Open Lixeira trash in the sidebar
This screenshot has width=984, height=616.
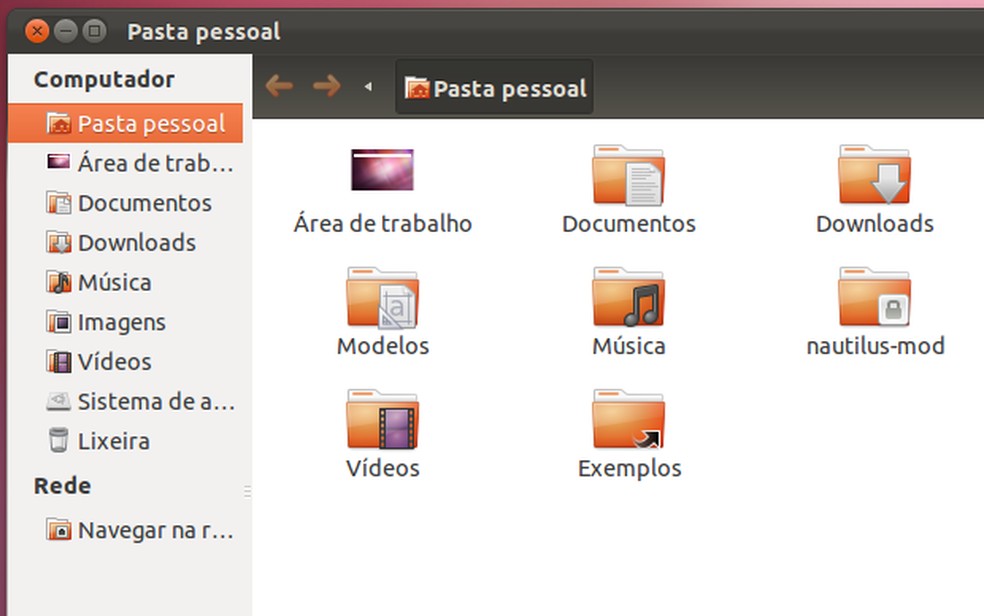tap(126, 441)
